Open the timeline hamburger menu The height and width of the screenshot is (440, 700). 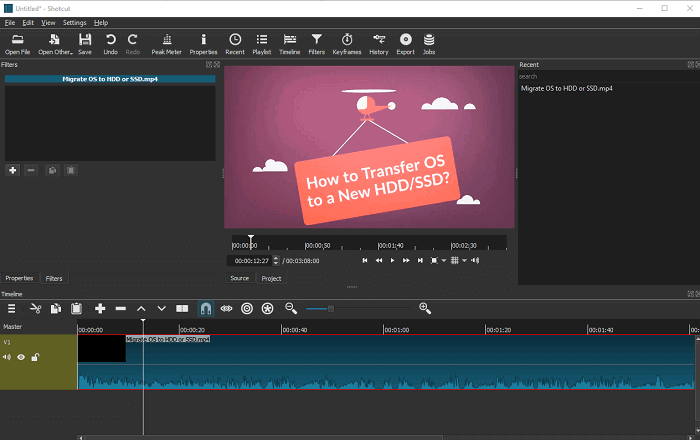pyautogui.click(x=12, y=309)
